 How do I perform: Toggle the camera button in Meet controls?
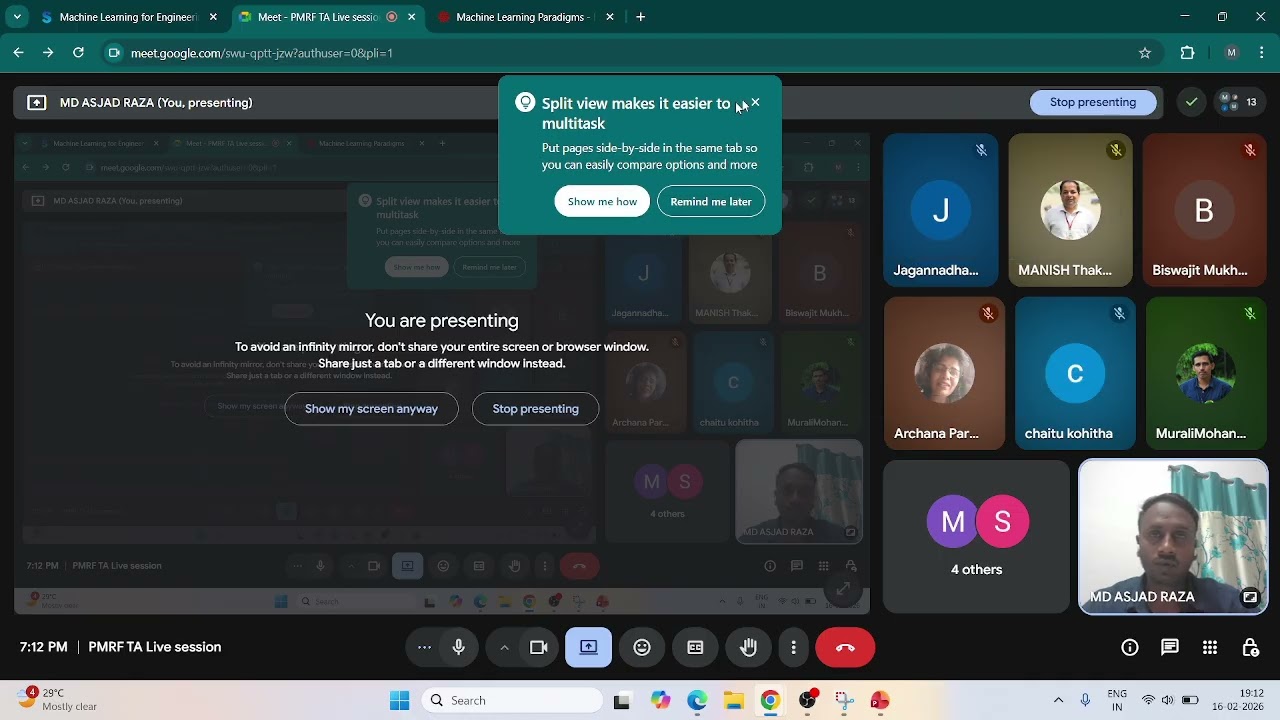(x=539, y=647)
